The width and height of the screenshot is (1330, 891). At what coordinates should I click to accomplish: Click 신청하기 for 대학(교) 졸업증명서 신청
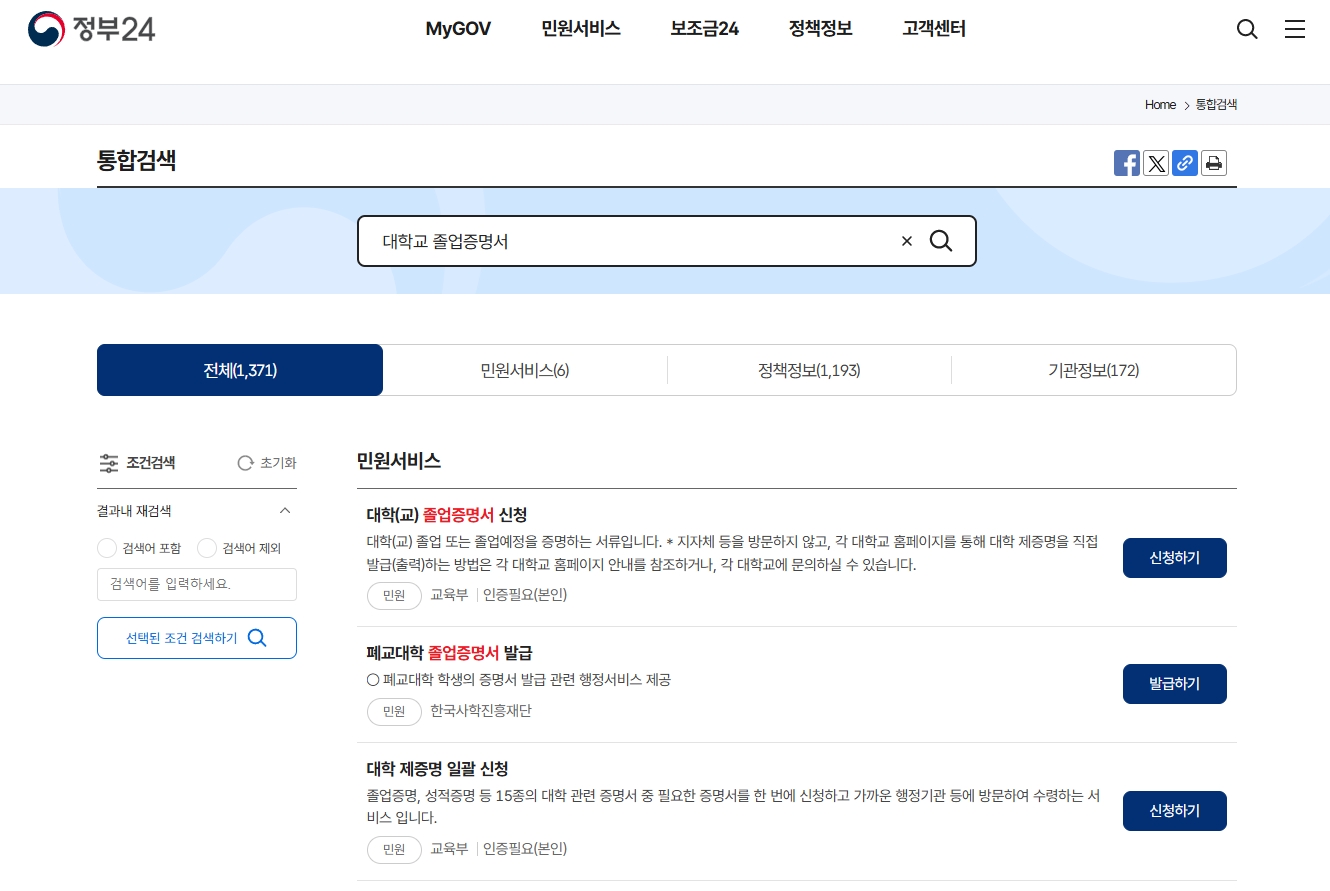[1174, 557]
